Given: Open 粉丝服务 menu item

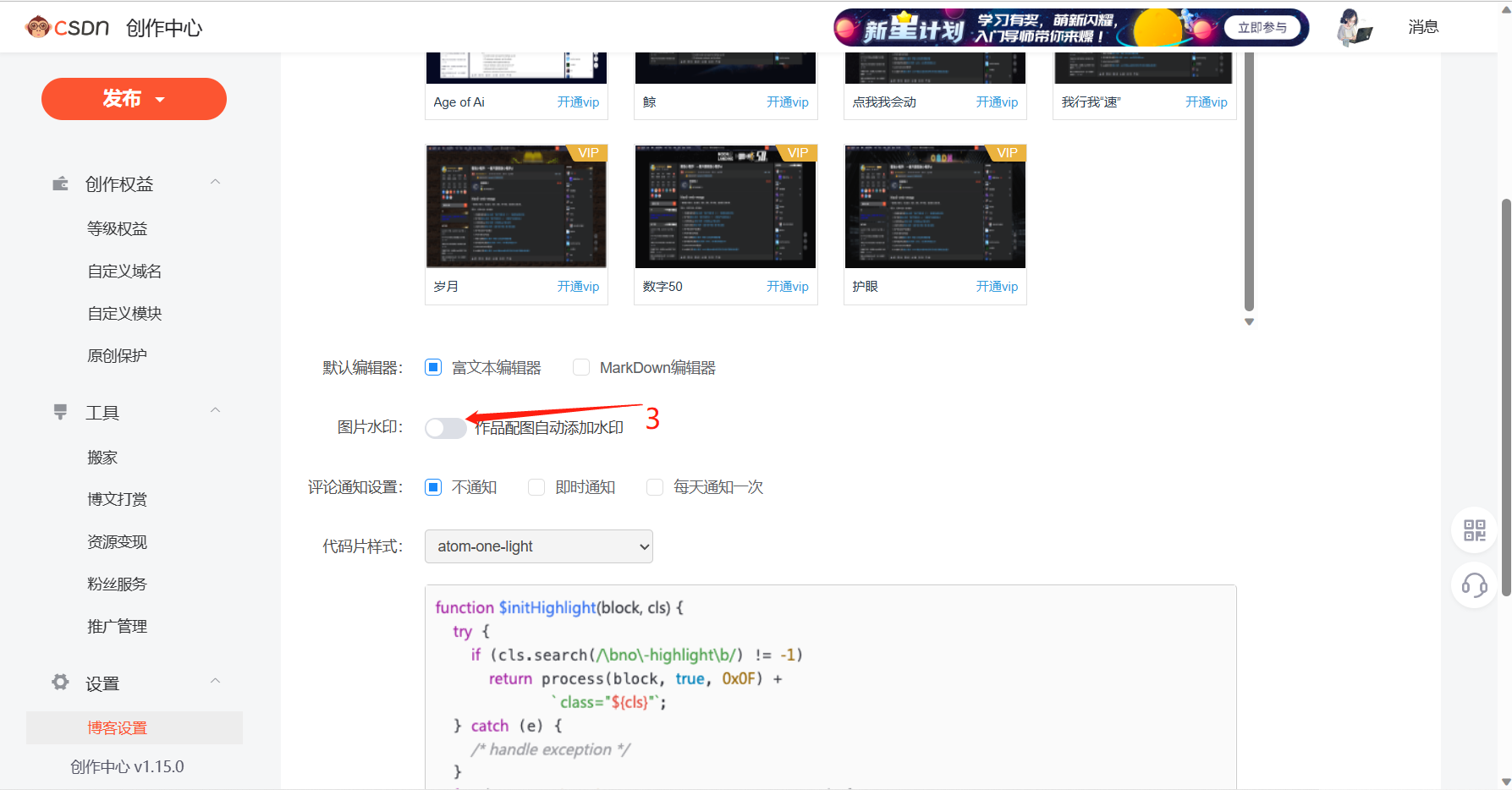Looking at the screenshot, I should pyautogui.click(x=118, y=584).
